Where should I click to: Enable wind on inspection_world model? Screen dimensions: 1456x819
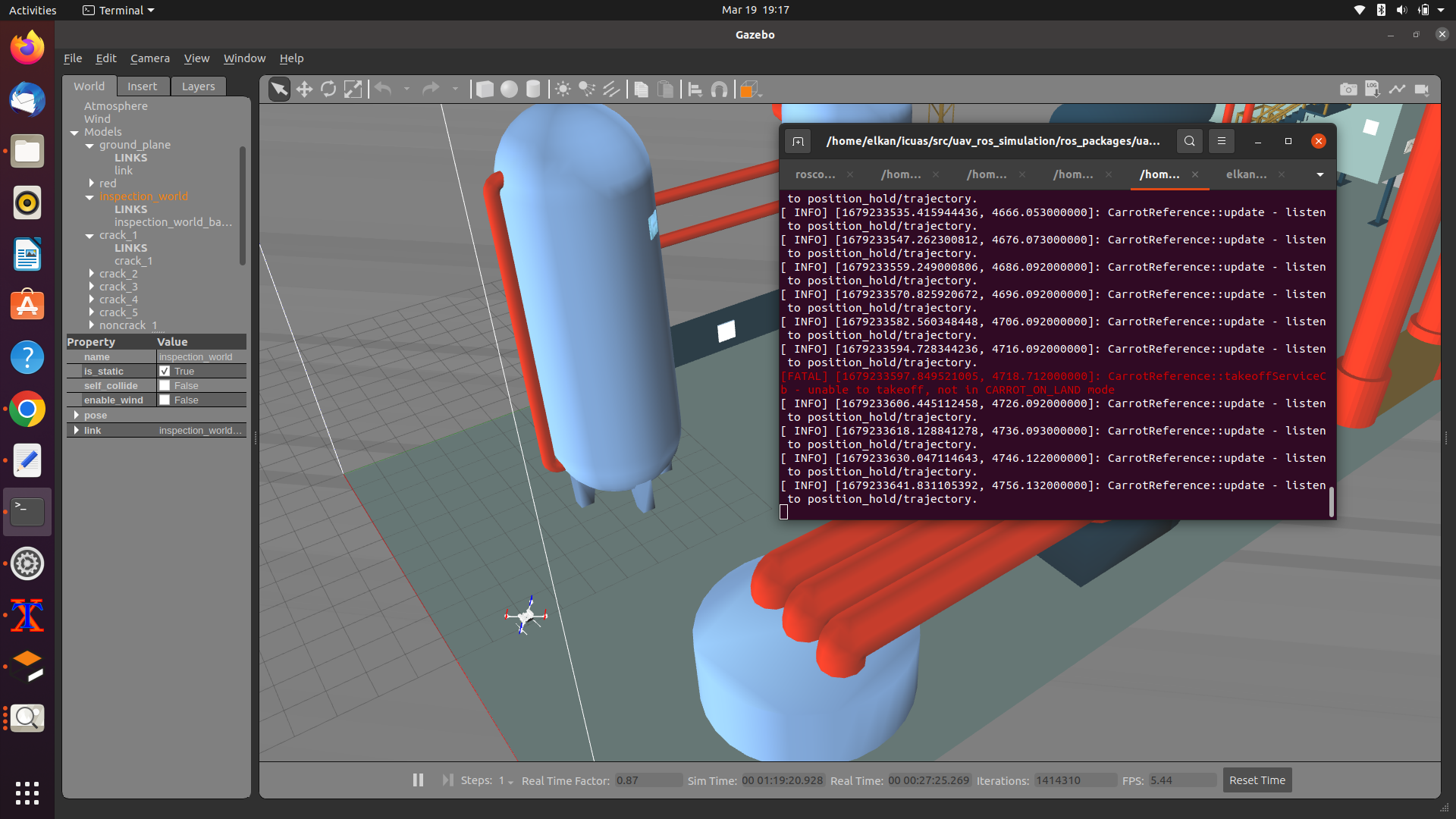click(165, 400)
